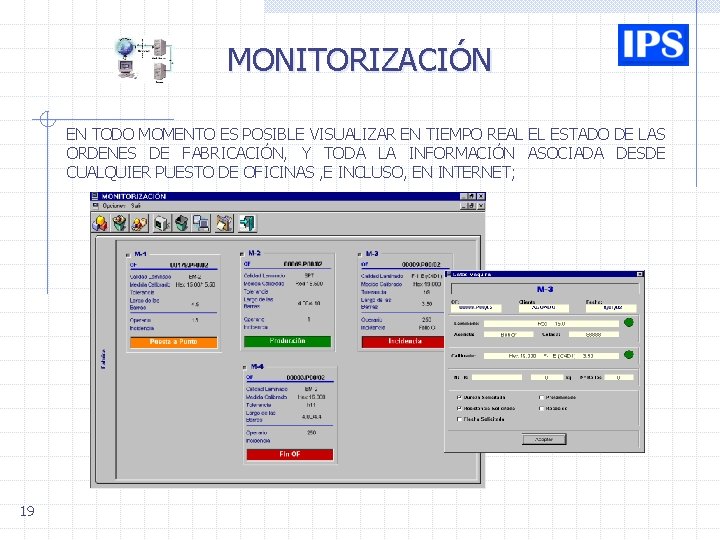
Task: Click the green Producción status bar
Action: (x=287, y=341)
